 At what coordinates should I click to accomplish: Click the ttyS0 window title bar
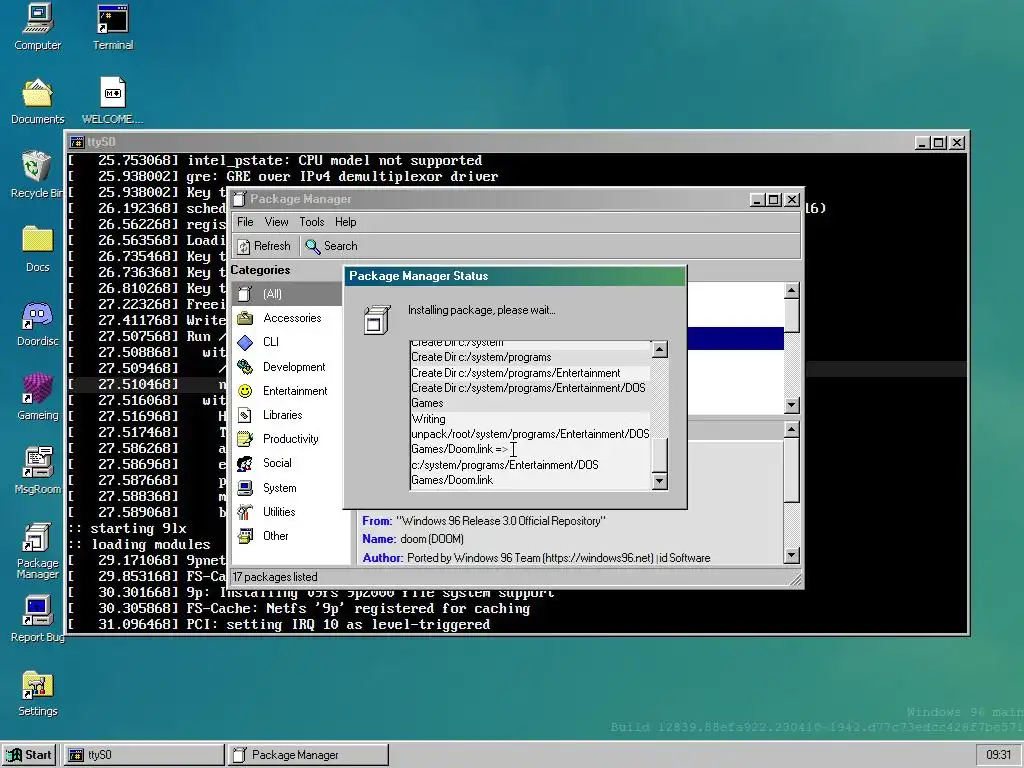click(x=490, y=142)
